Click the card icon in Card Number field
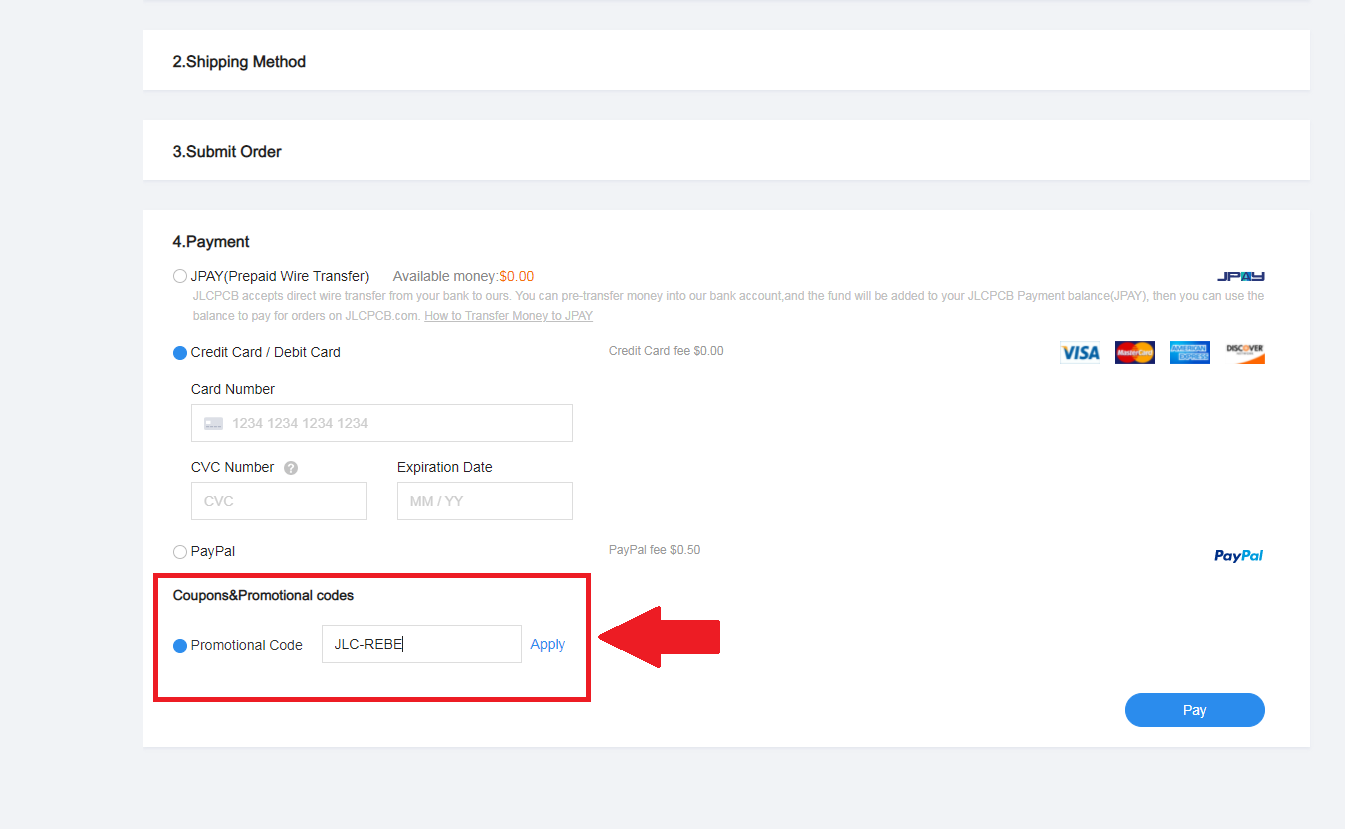This screenshot has width=1345, height=829. [x=213, y=423]
